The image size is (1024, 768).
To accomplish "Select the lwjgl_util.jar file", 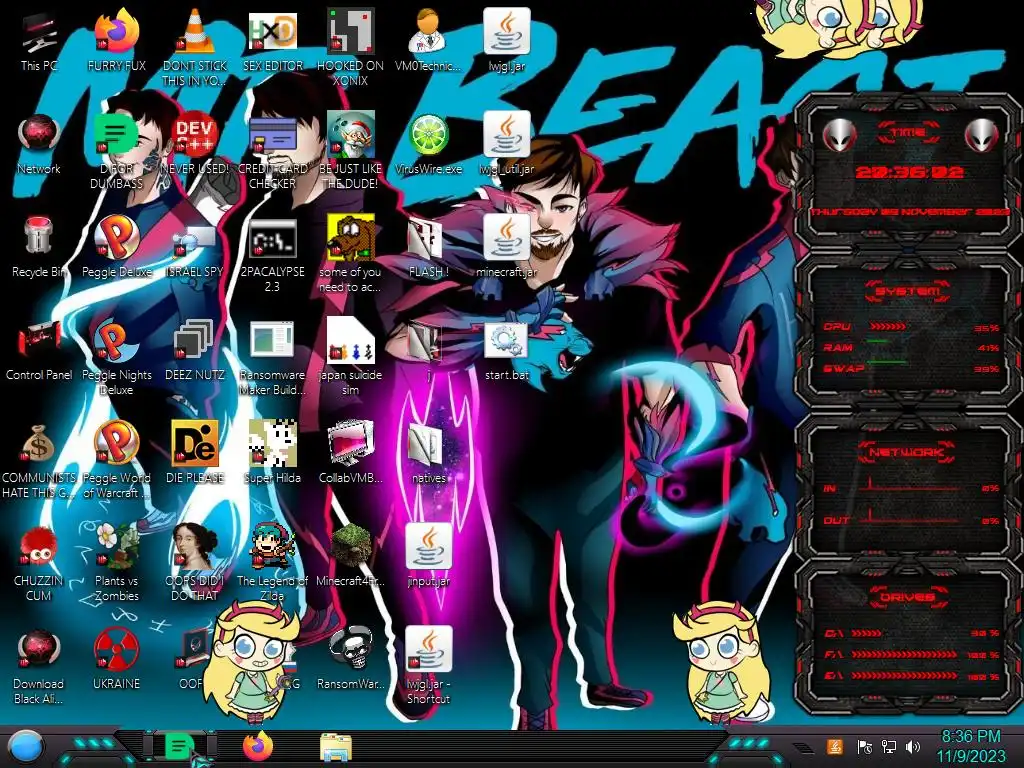I will [506, 135].
